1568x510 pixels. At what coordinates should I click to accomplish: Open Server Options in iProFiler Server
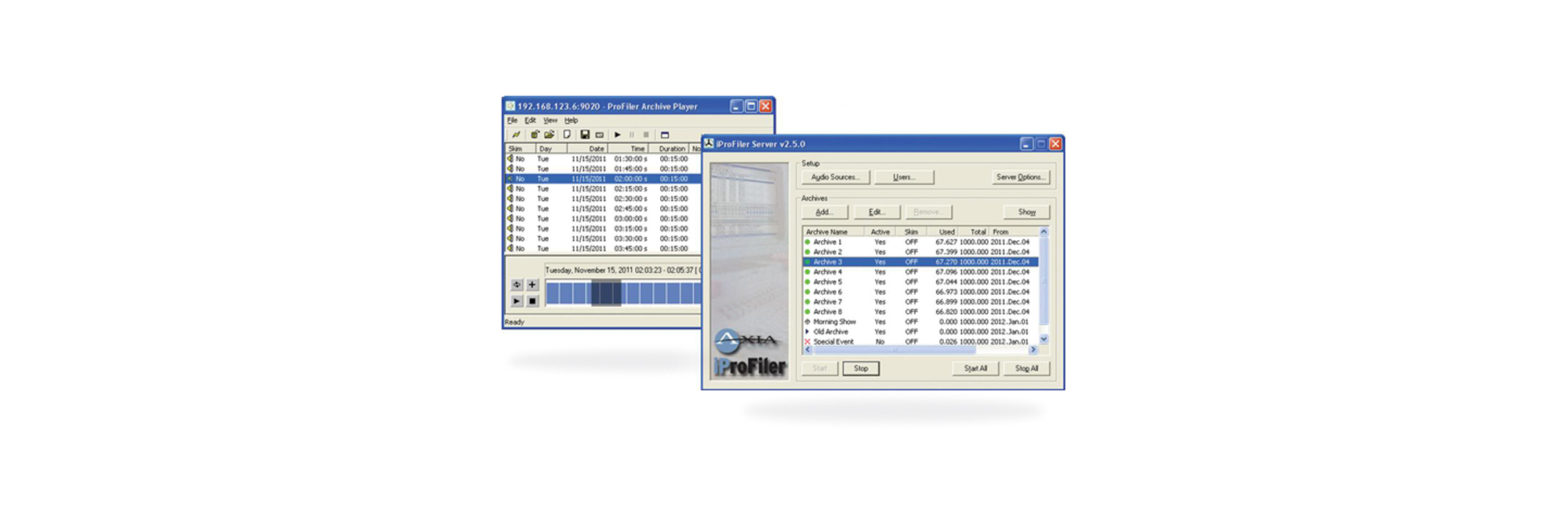[x=1020, y=177]
